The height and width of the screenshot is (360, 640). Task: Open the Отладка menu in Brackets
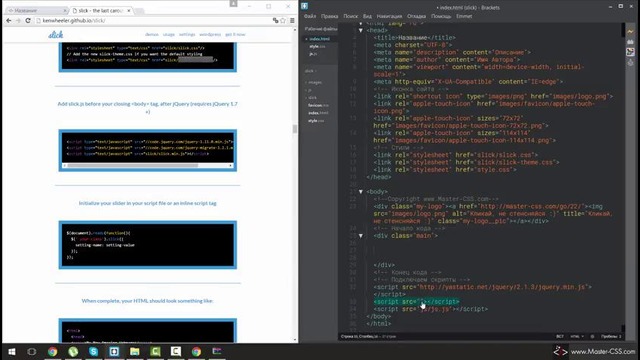416,16
